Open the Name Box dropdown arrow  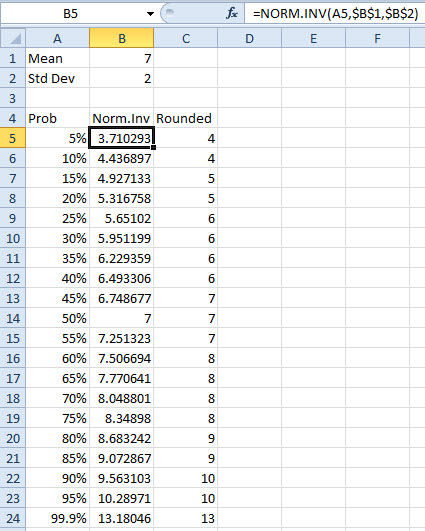[x=150, y=14]
